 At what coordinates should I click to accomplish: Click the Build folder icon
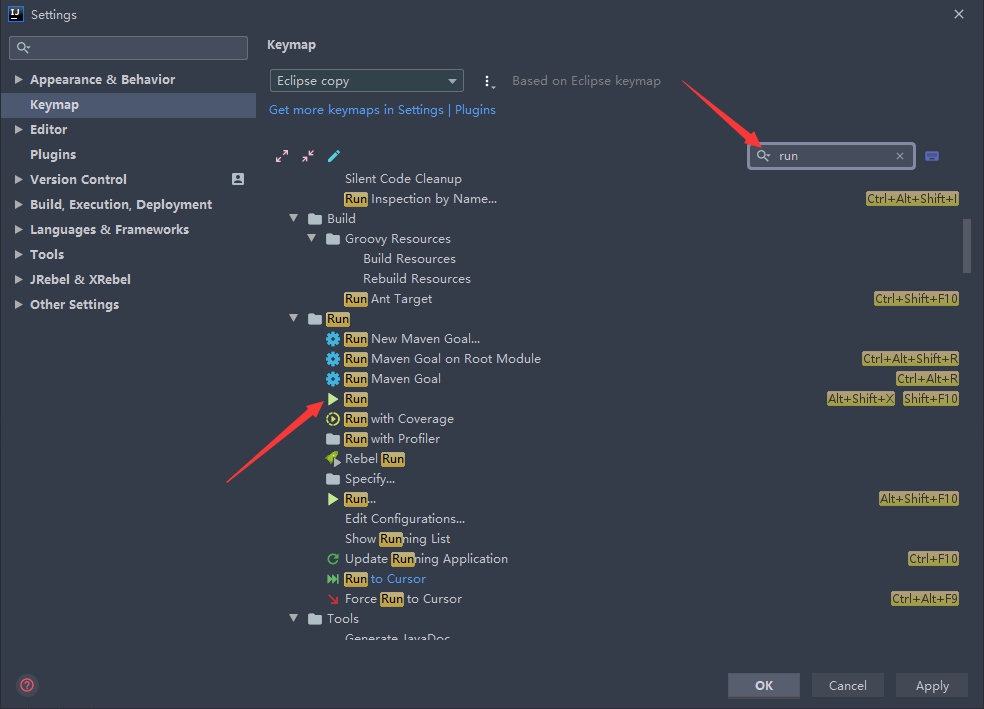click(315, 219)
